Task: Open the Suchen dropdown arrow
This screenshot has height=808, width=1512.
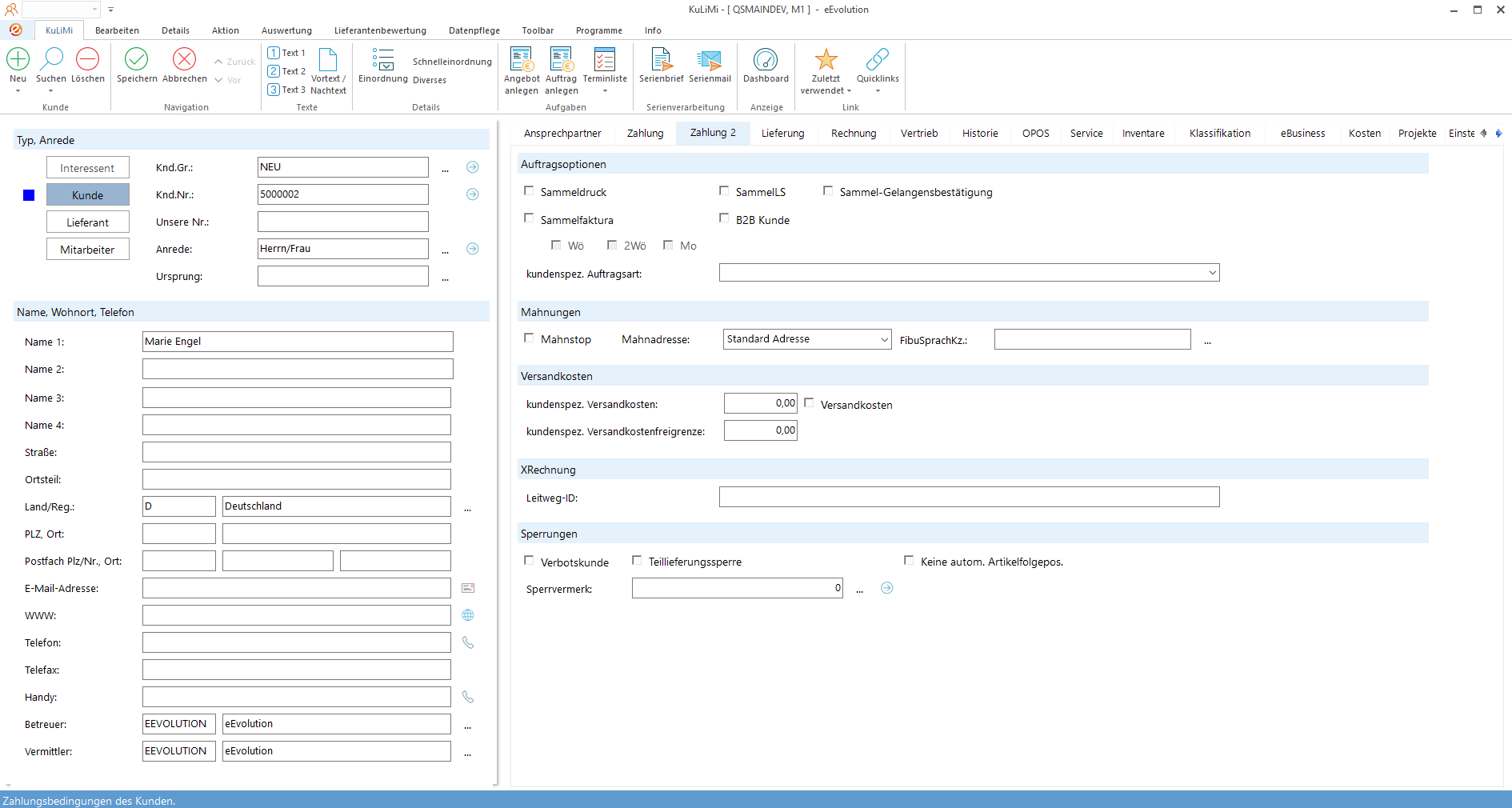Action: pos(51,91)
